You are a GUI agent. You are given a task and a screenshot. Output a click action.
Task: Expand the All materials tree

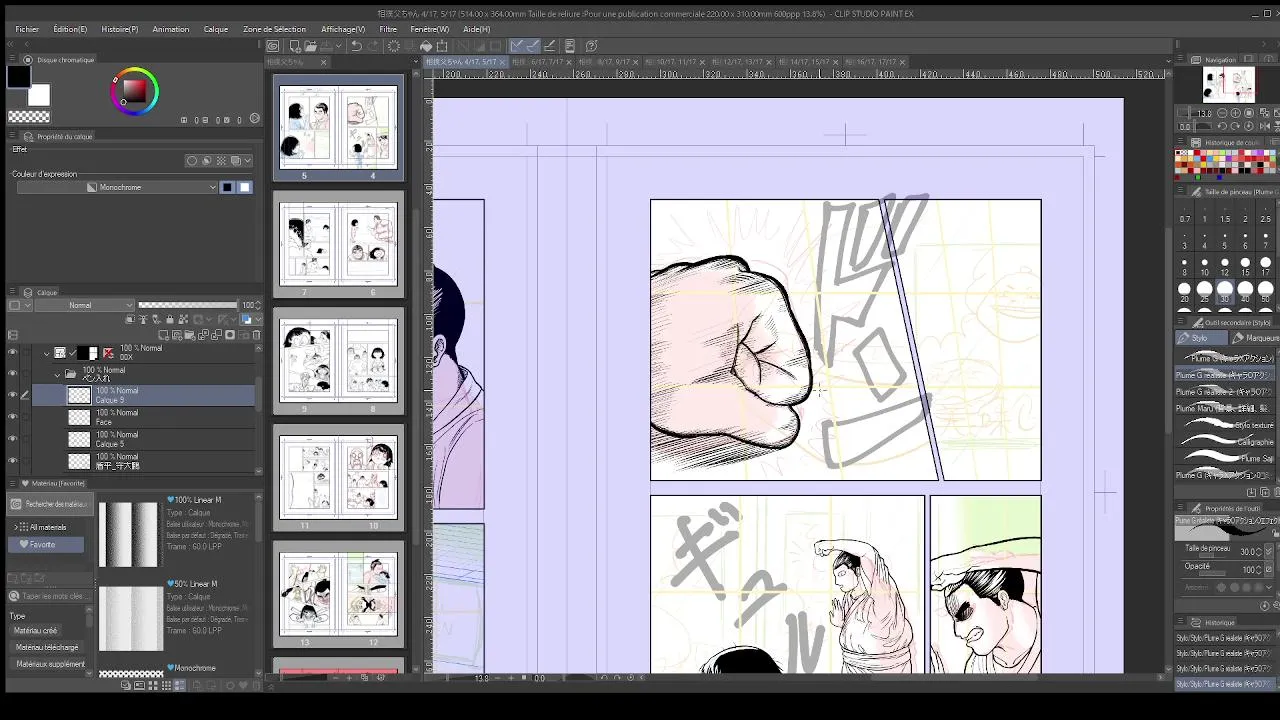coord(15,527)
